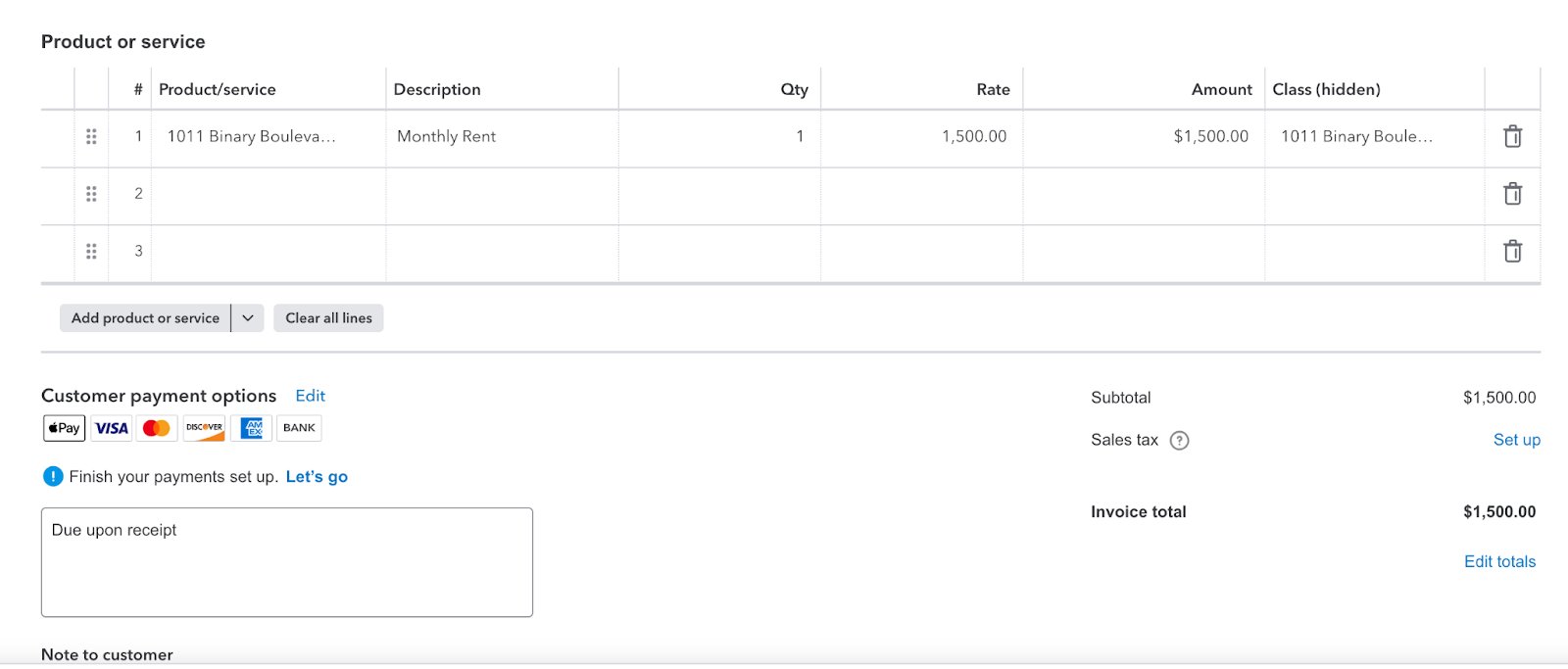Click the Visa card icon
This screenshot has width=1568, height=669.
point(112,428)
